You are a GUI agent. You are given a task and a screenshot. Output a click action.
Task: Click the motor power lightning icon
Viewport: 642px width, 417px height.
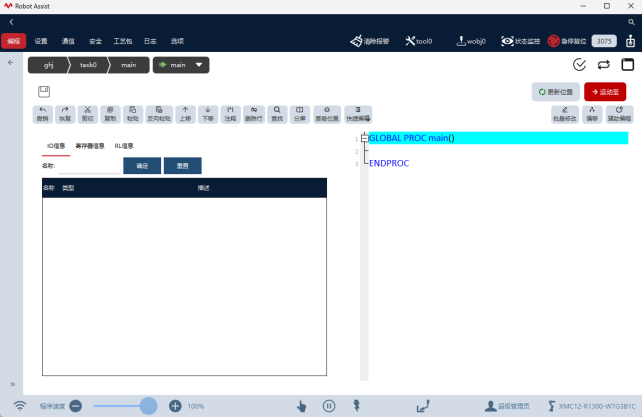coord(357,406)
